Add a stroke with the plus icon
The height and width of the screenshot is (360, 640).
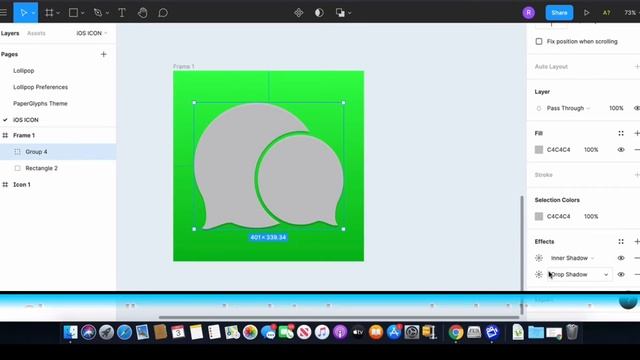click(x=636, y=175)
